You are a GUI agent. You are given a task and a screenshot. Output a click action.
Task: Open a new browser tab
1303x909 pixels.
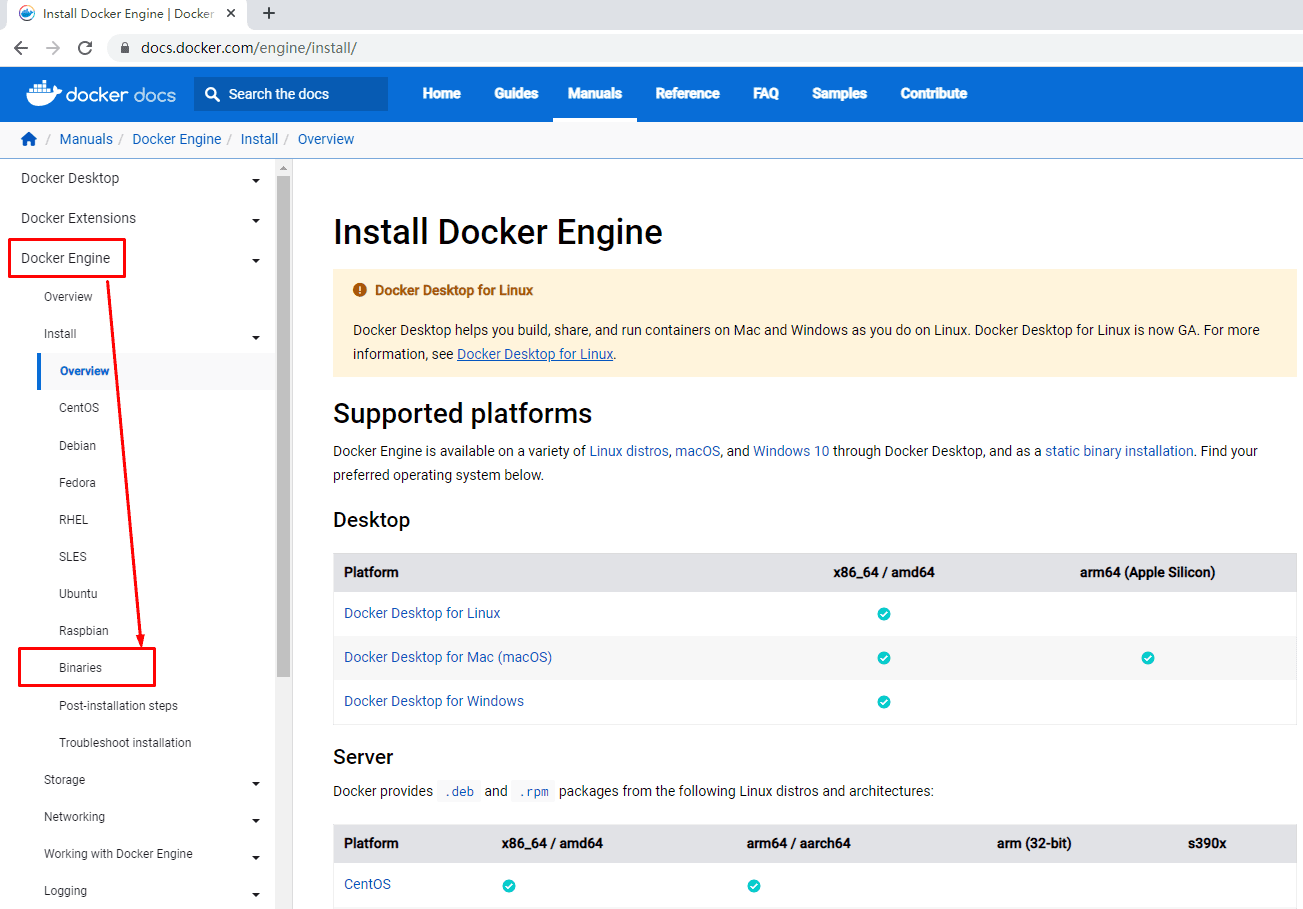tap(268, 14)
